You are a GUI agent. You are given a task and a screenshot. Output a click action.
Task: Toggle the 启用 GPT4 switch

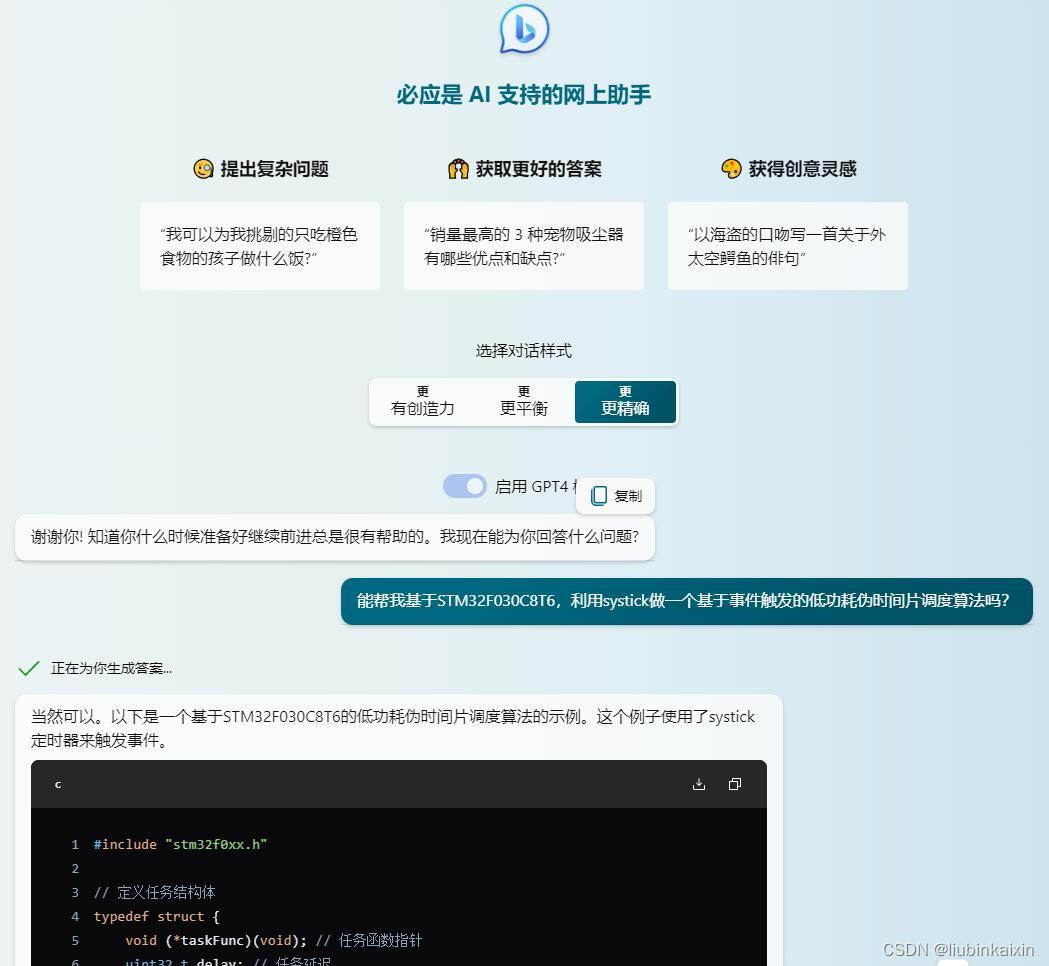coord(465,486)
